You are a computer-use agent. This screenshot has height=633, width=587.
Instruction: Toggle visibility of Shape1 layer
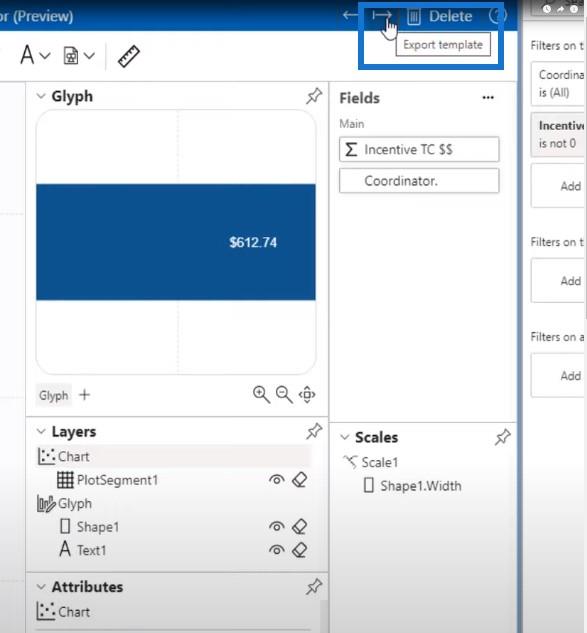point(277,527)
